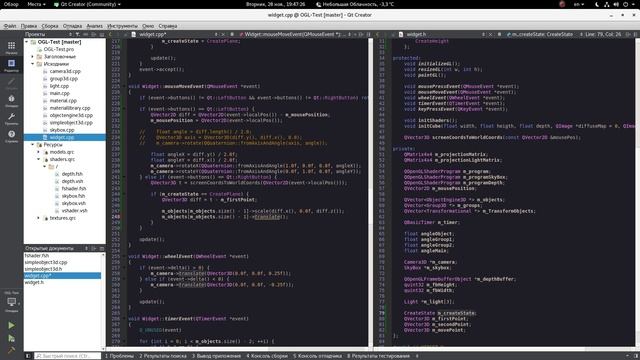Open the Анализ menu
Screen dimensions: 640x360
click(94, 26)
